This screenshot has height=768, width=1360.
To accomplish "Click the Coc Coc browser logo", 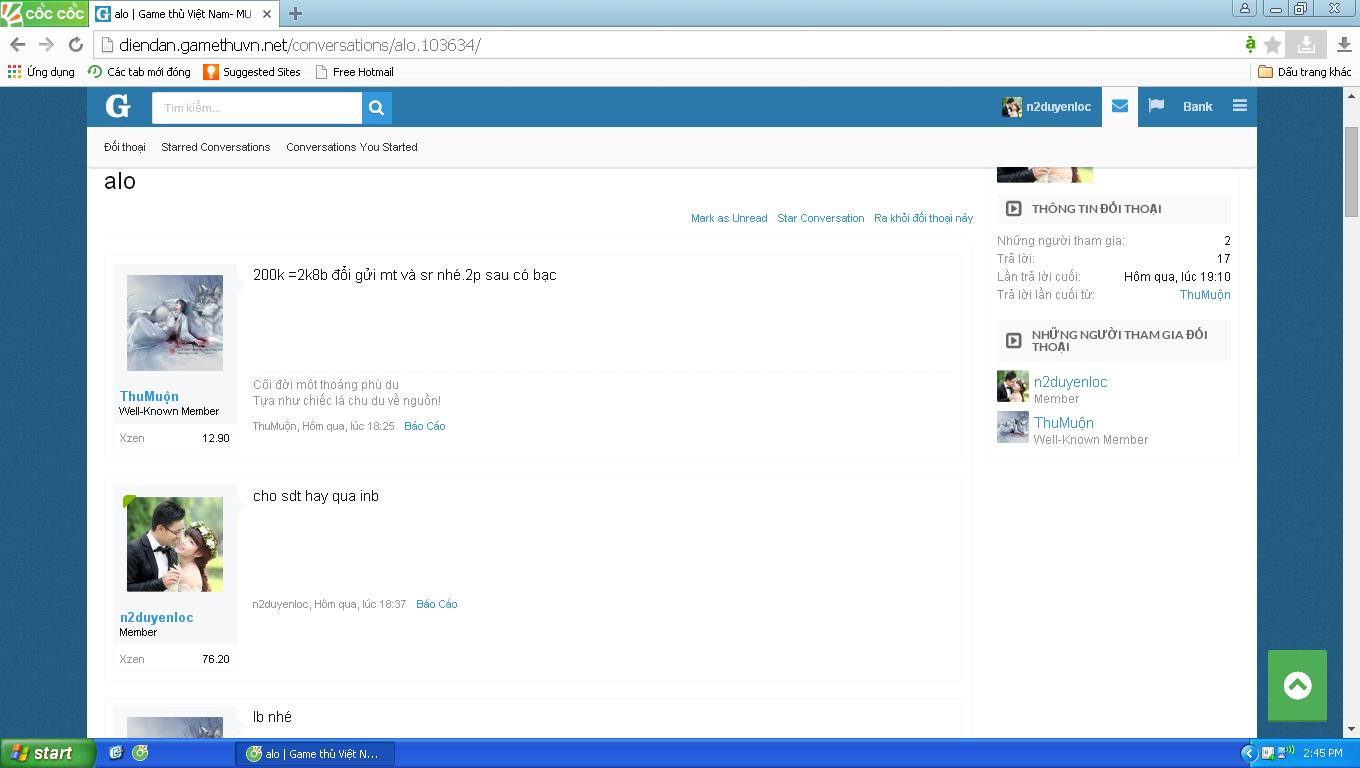I will tap(43, 13).
